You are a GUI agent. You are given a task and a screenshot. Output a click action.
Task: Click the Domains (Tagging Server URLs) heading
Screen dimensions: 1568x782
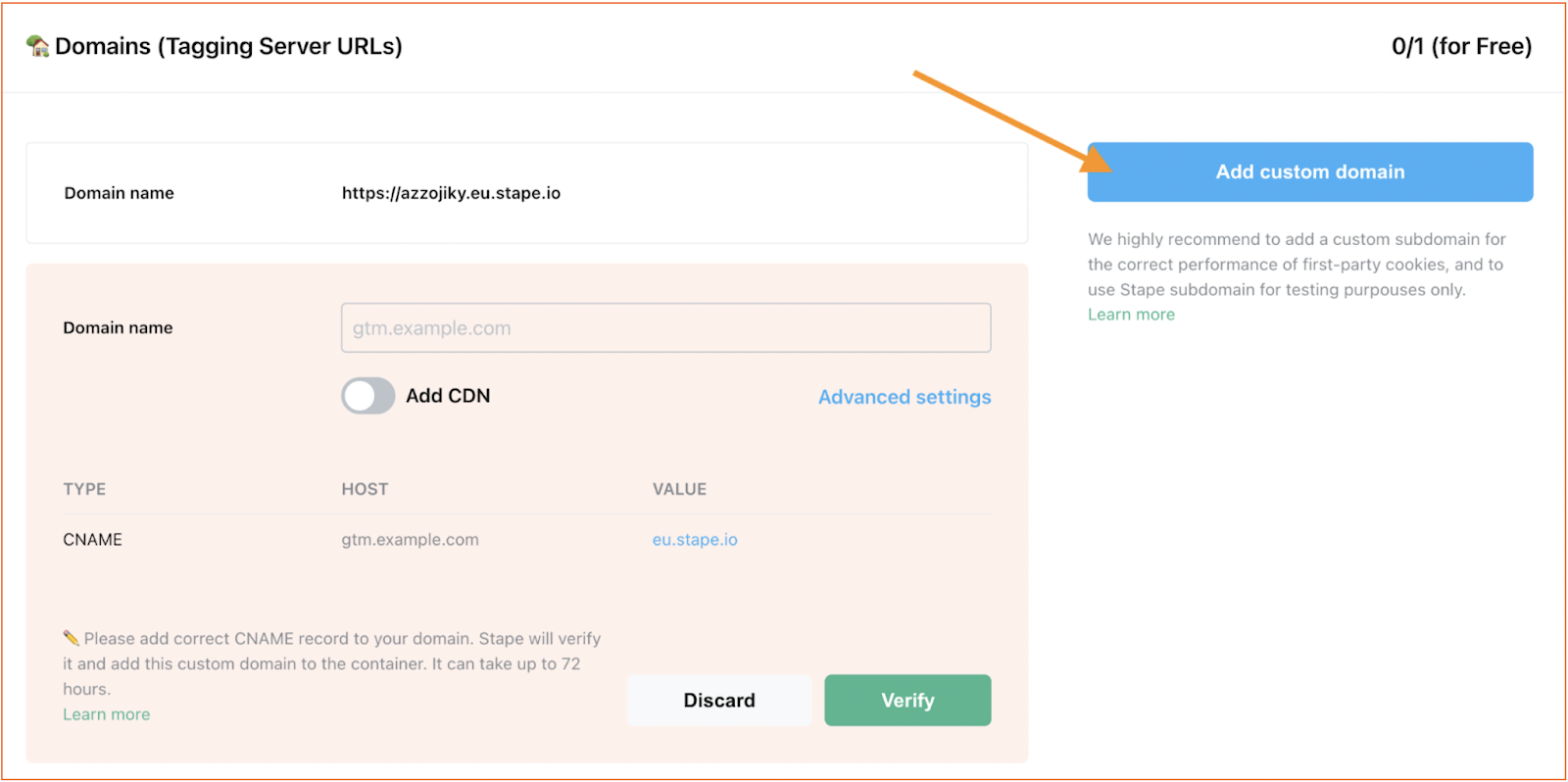[226, 45]
